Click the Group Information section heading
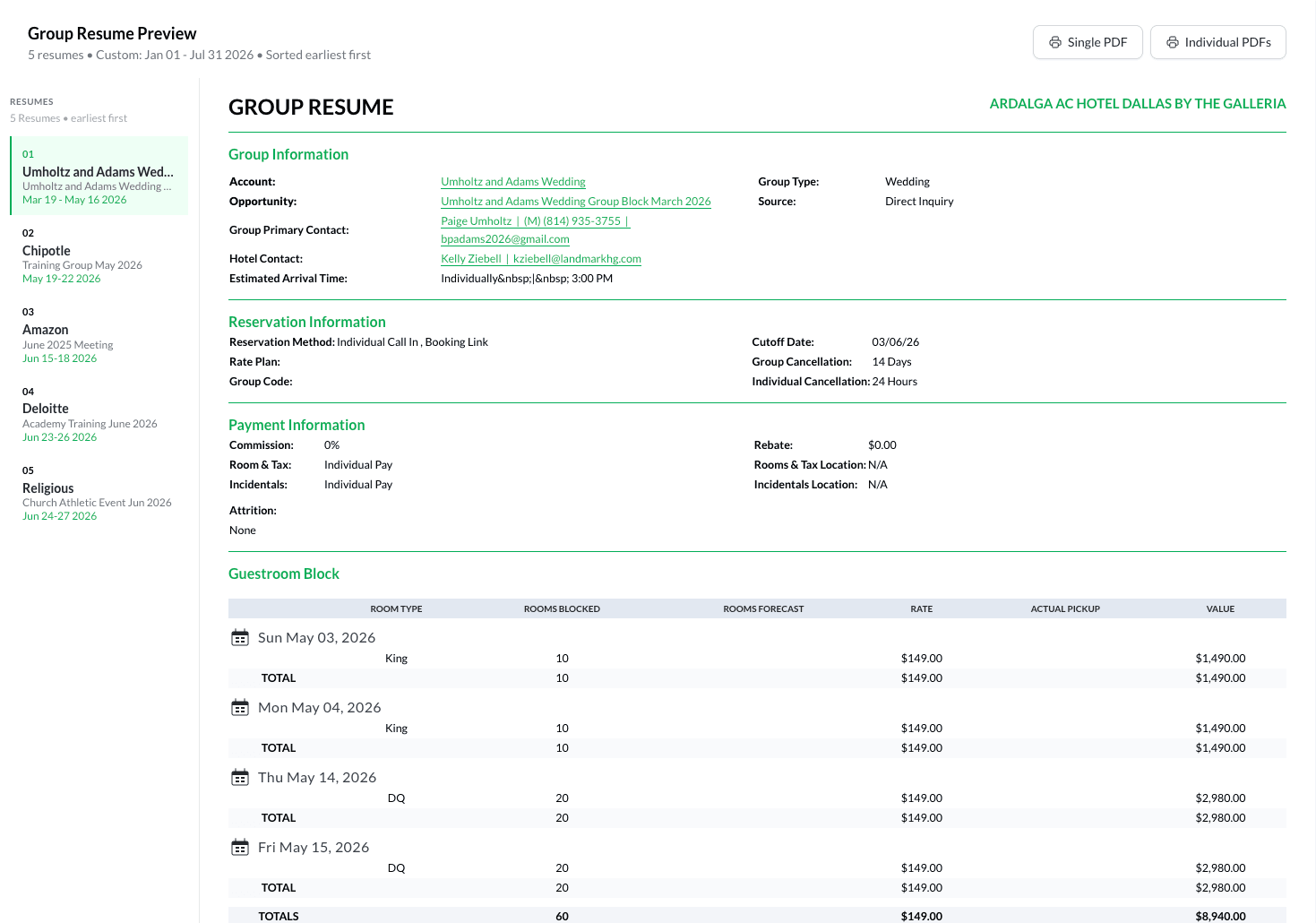 [288, 154]
